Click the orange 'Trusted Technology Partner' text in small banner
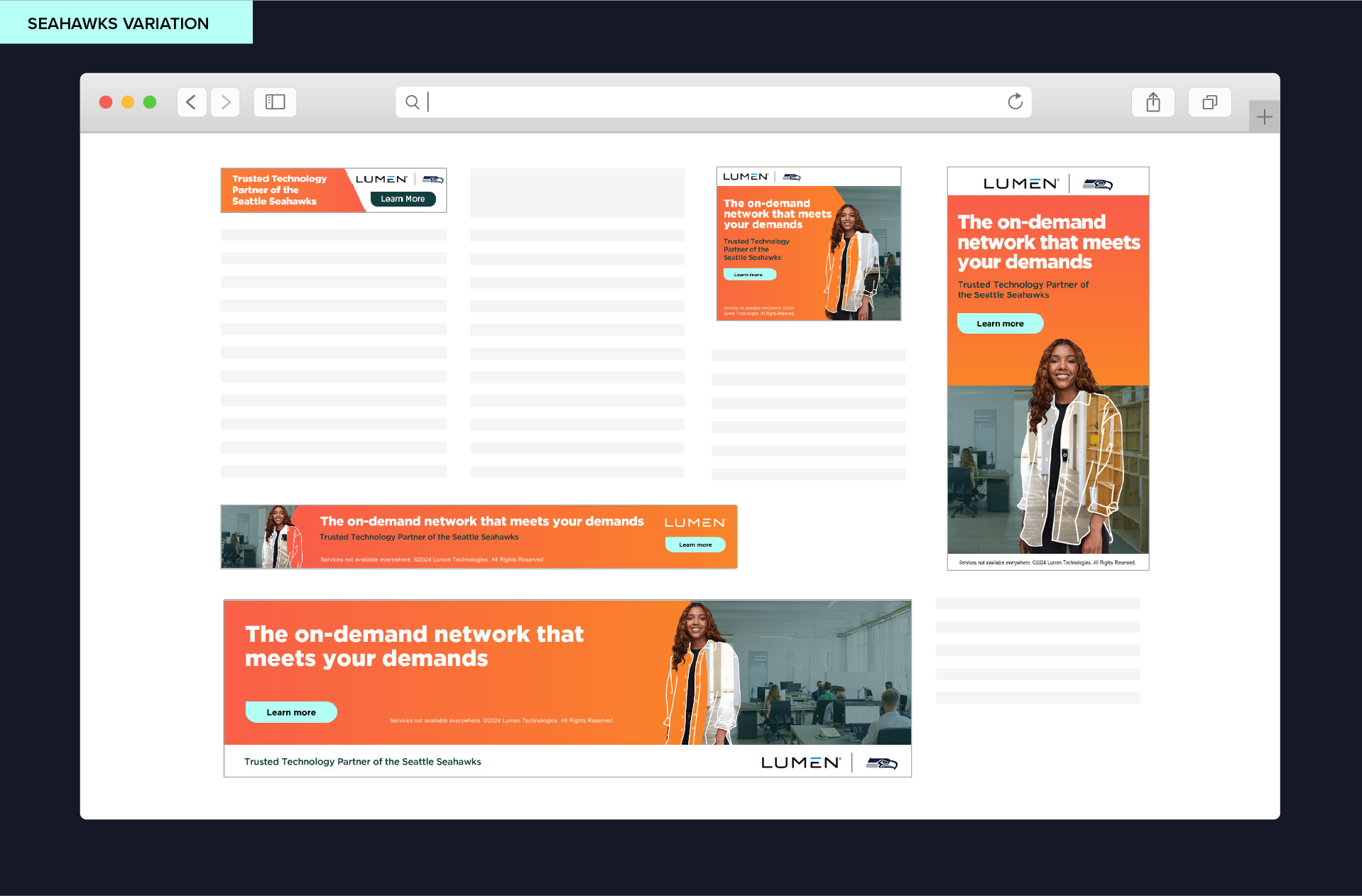This screenshot has width=1362, height=896. point(280,190)
